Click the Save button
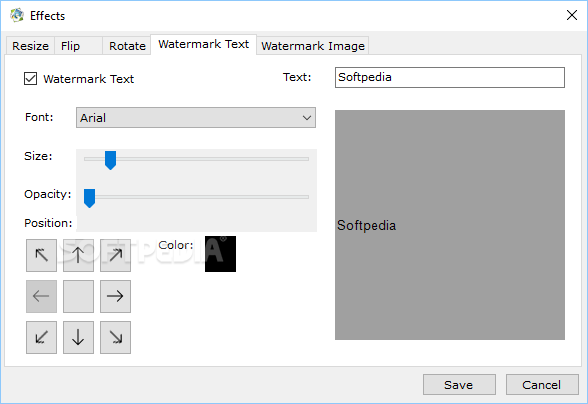 point(459,384)
